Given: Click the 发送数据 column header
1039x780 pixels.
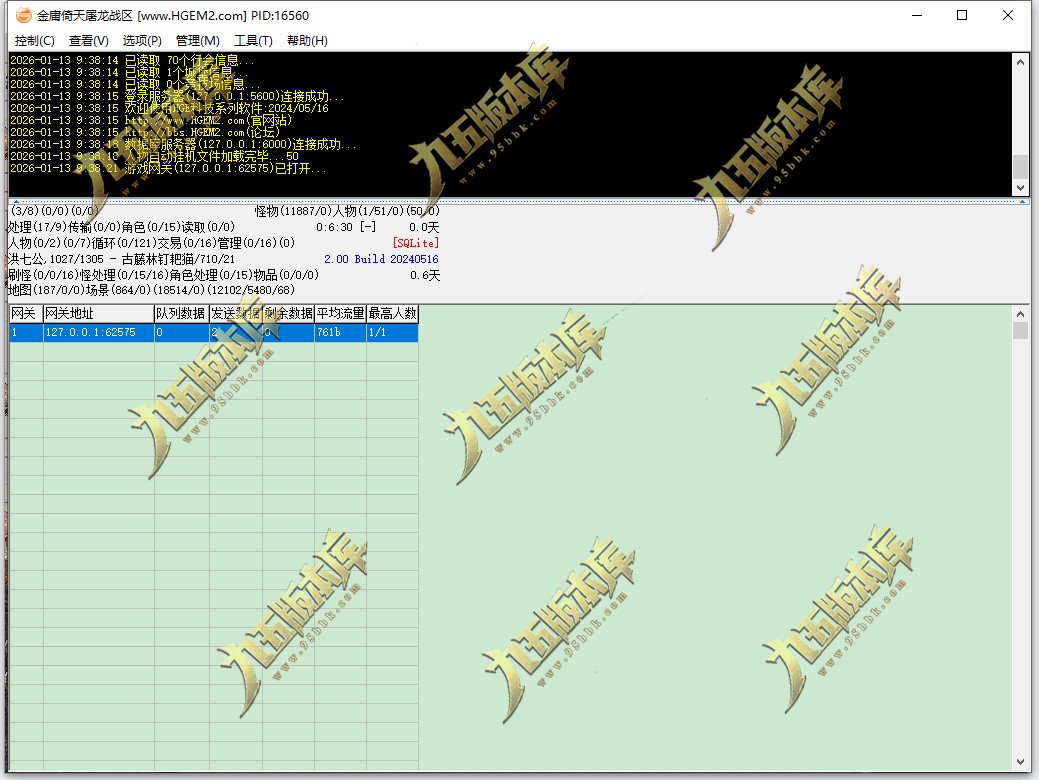Looking at the screenshot, I should tap(236, 313).
